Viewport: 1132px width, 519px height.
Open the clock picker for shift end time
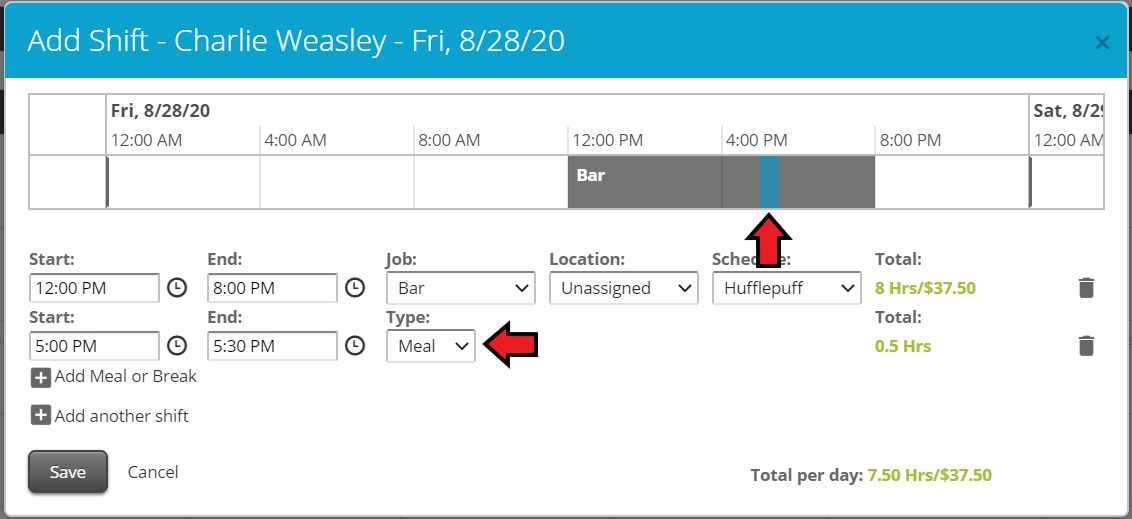pos(354,288)
